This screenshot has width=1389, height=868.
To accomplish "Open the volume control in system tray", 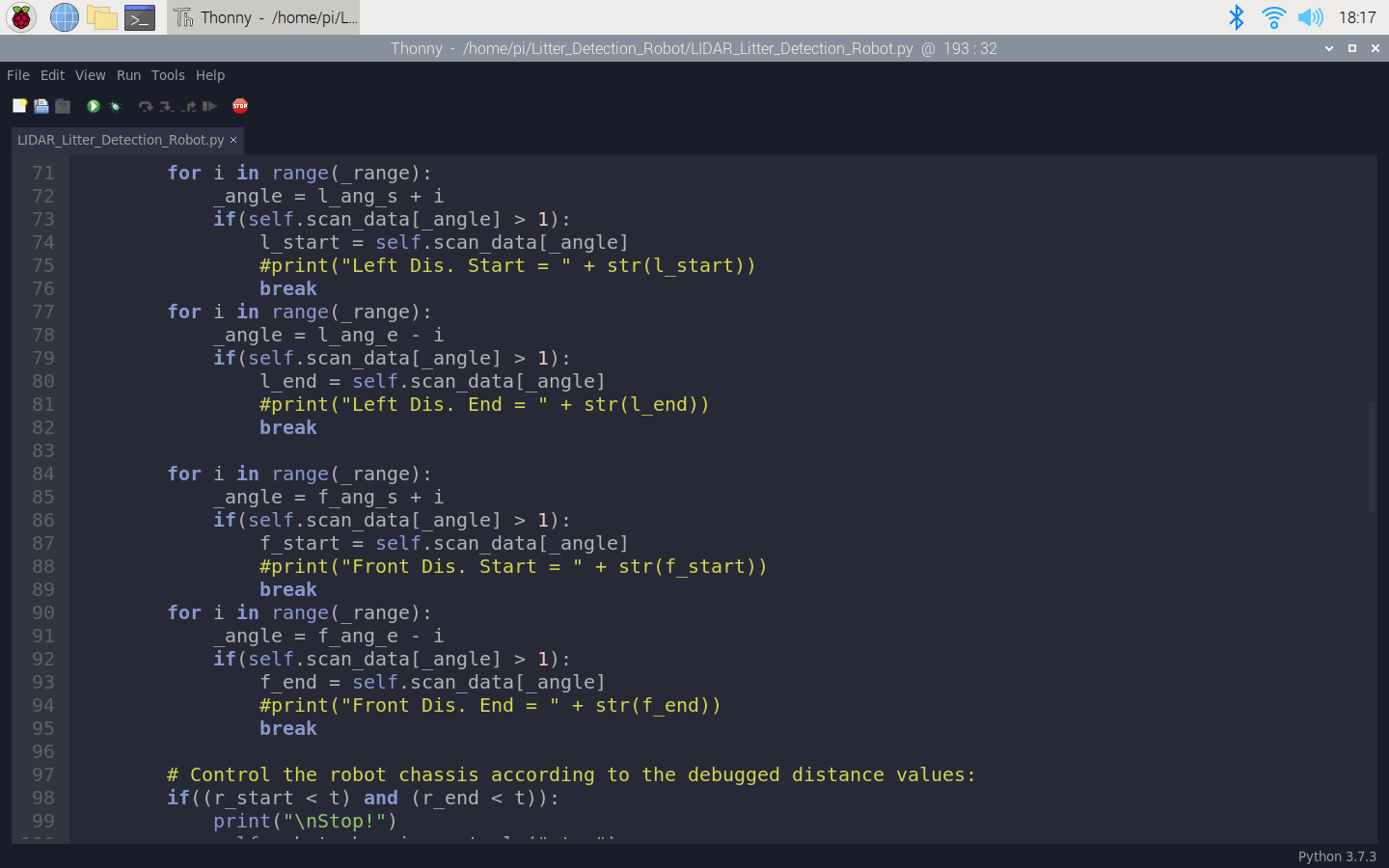I will tap(1310, 17).
